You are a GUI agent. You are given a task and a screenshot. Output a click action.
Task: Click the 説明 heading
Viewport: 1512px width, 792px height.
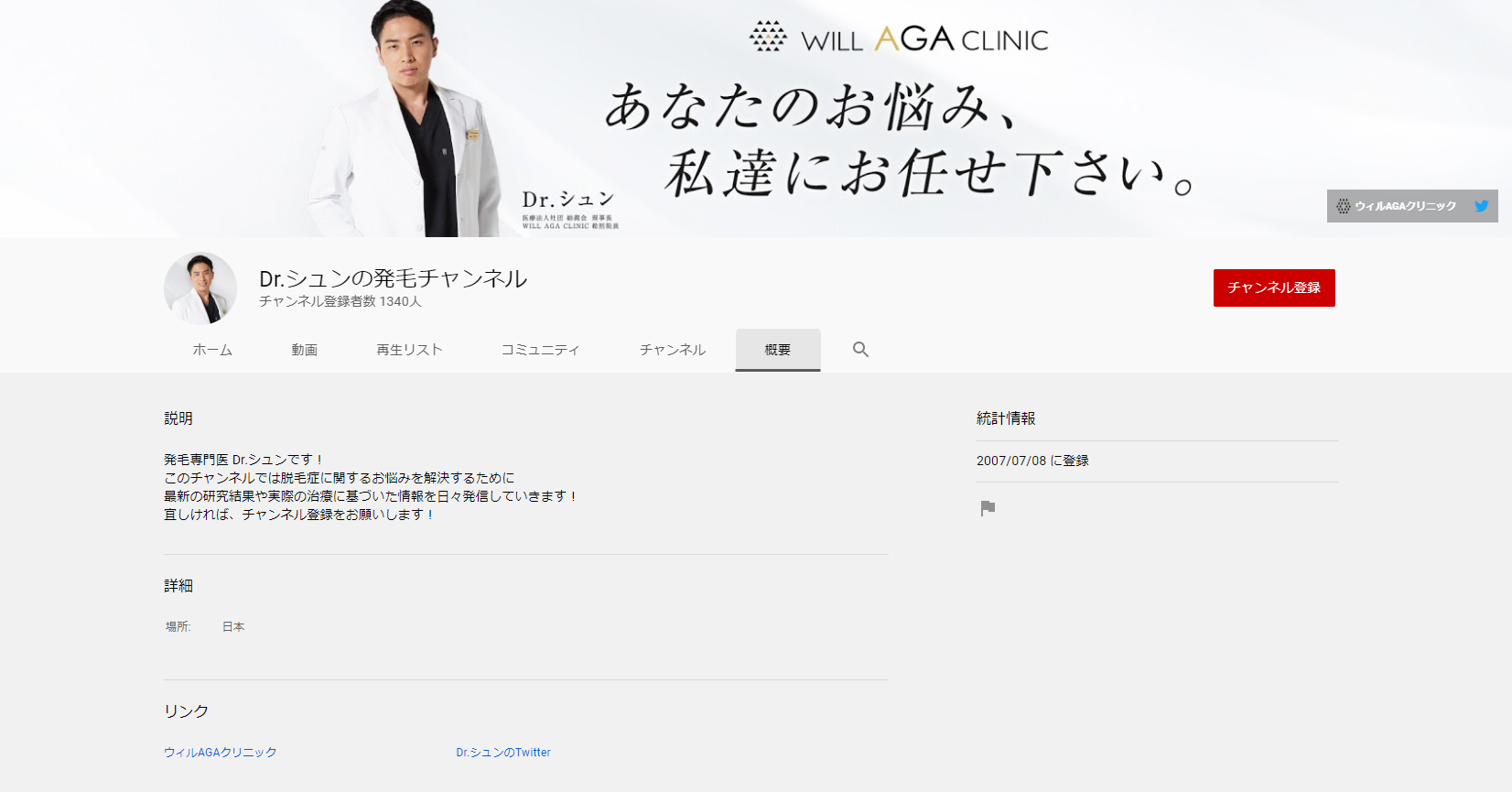pyautogui.click(x=178, y=418)
